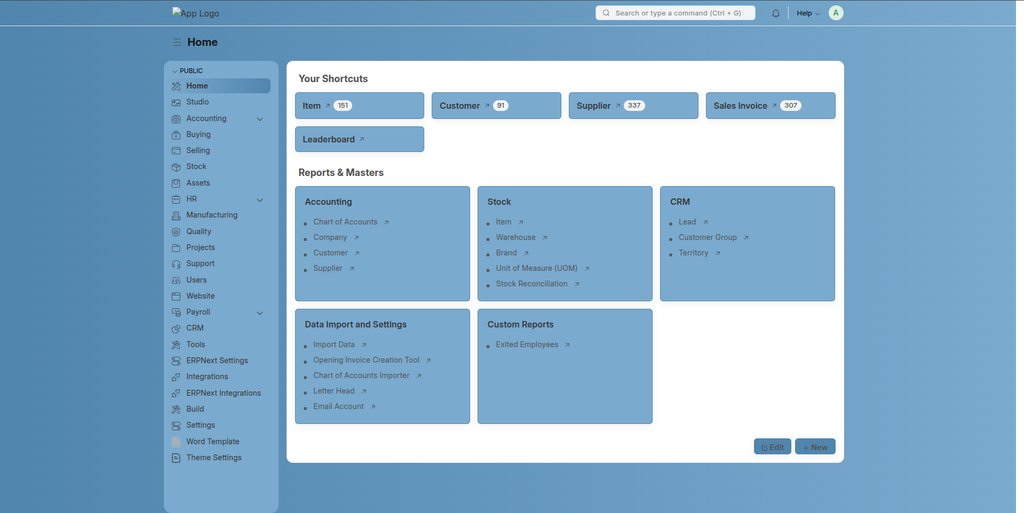Select Home in the sidebar
Image resolution: width=1024 pixels, height=513 pixels.
221,86
